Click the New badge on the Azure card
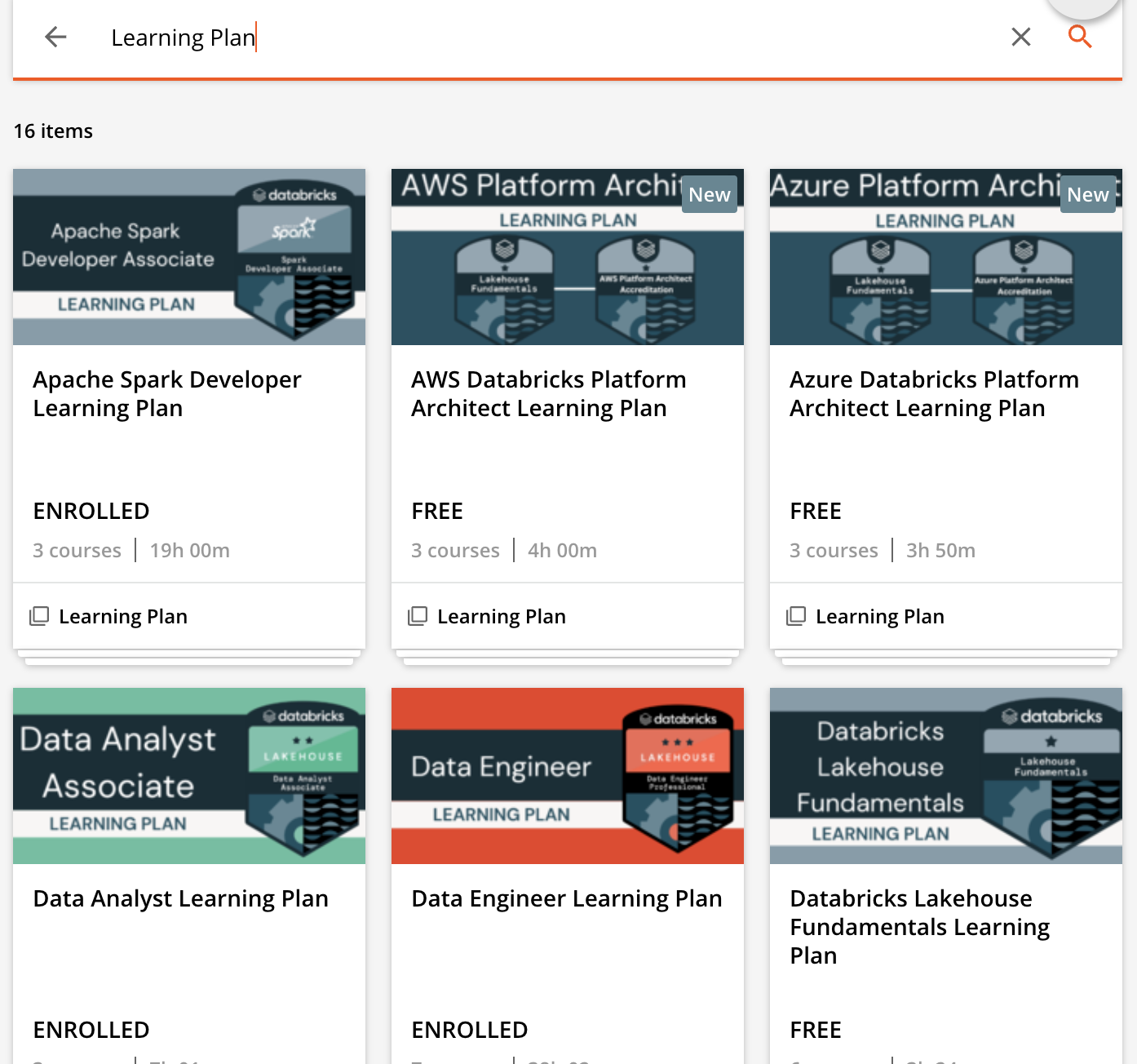This screenshot has width=1137, height=1064. pyautogui.click(x=1088, y=195)
